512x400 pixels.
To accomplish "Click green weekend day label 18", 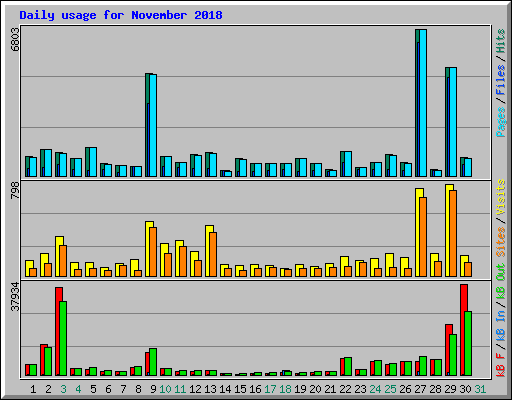I will click(x=285, y=389).
